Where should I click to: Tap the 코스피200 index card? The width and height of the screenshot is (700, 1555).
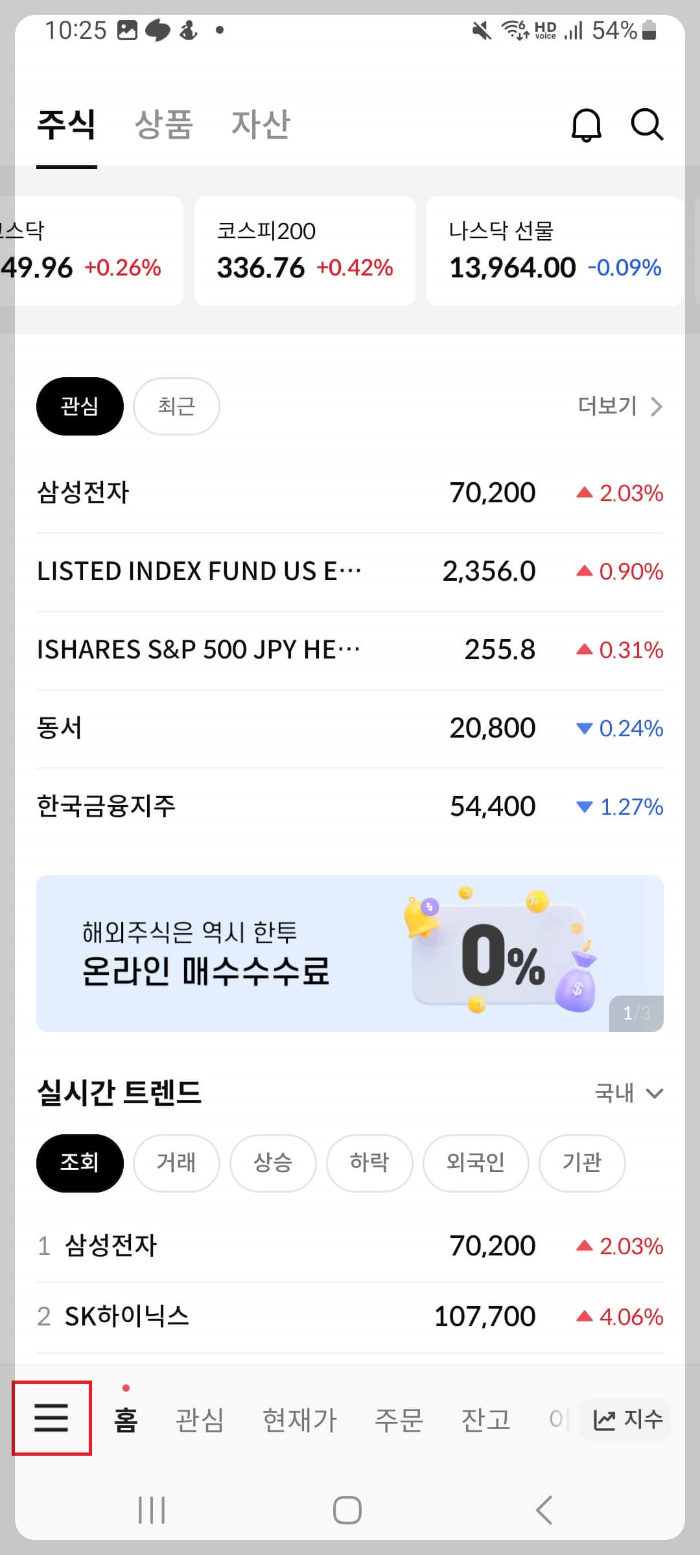(304, 250)
